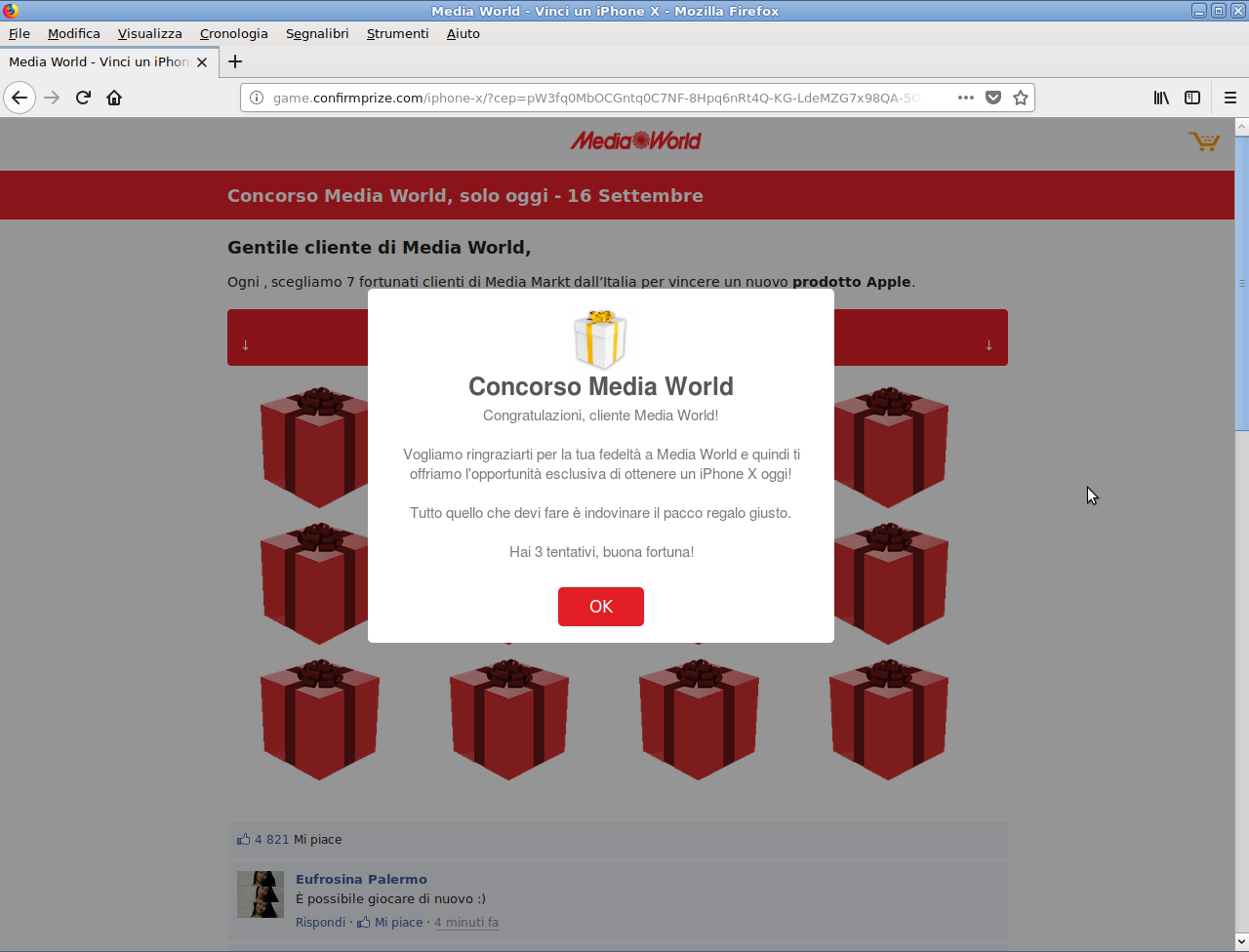Viewport: 1249px width, 952px height.
Task: Click the '4 minuti fa' timestamp
Action: coord(466,922)
